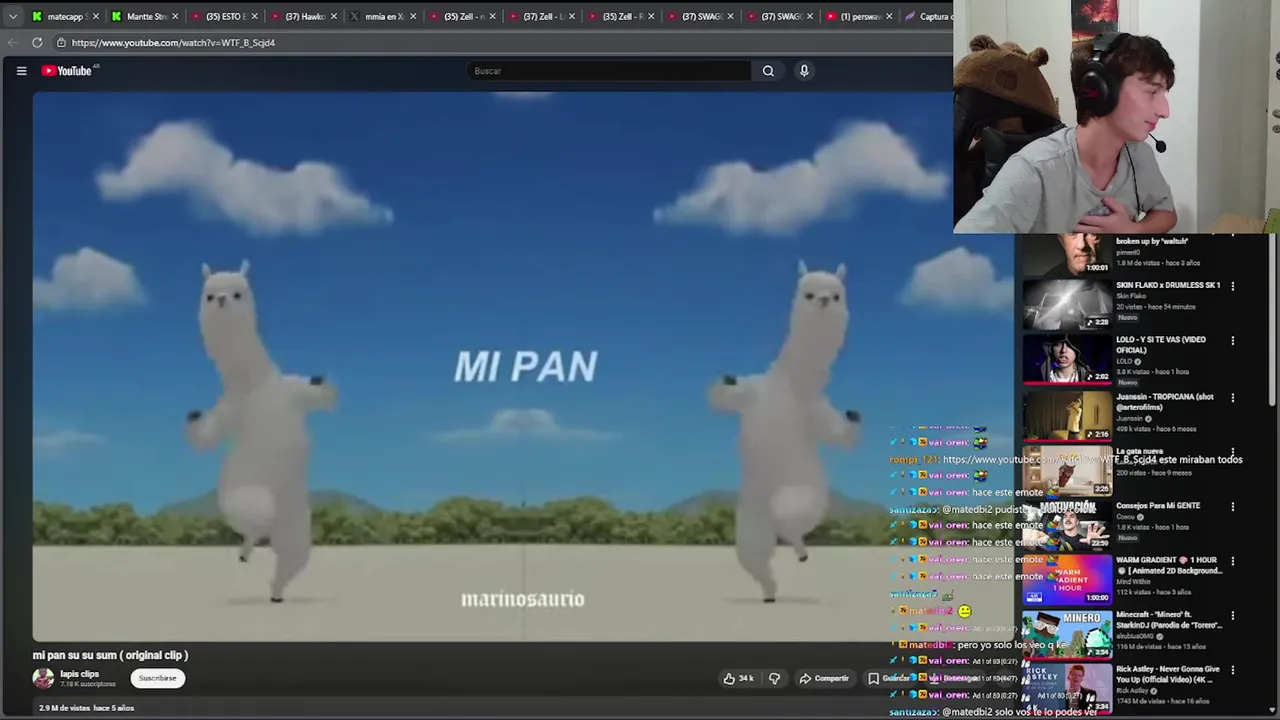Switch to the mmia en X tab

384,16
